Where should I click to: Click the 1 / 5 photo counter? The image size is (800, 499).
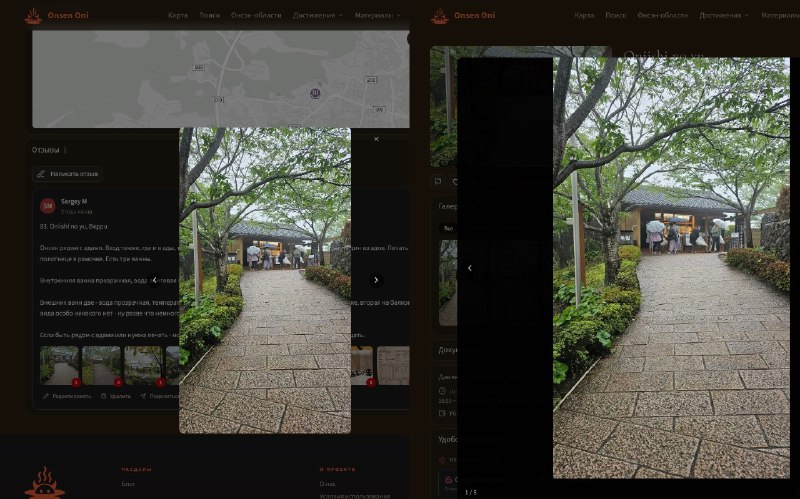click(x=470, y=492)
